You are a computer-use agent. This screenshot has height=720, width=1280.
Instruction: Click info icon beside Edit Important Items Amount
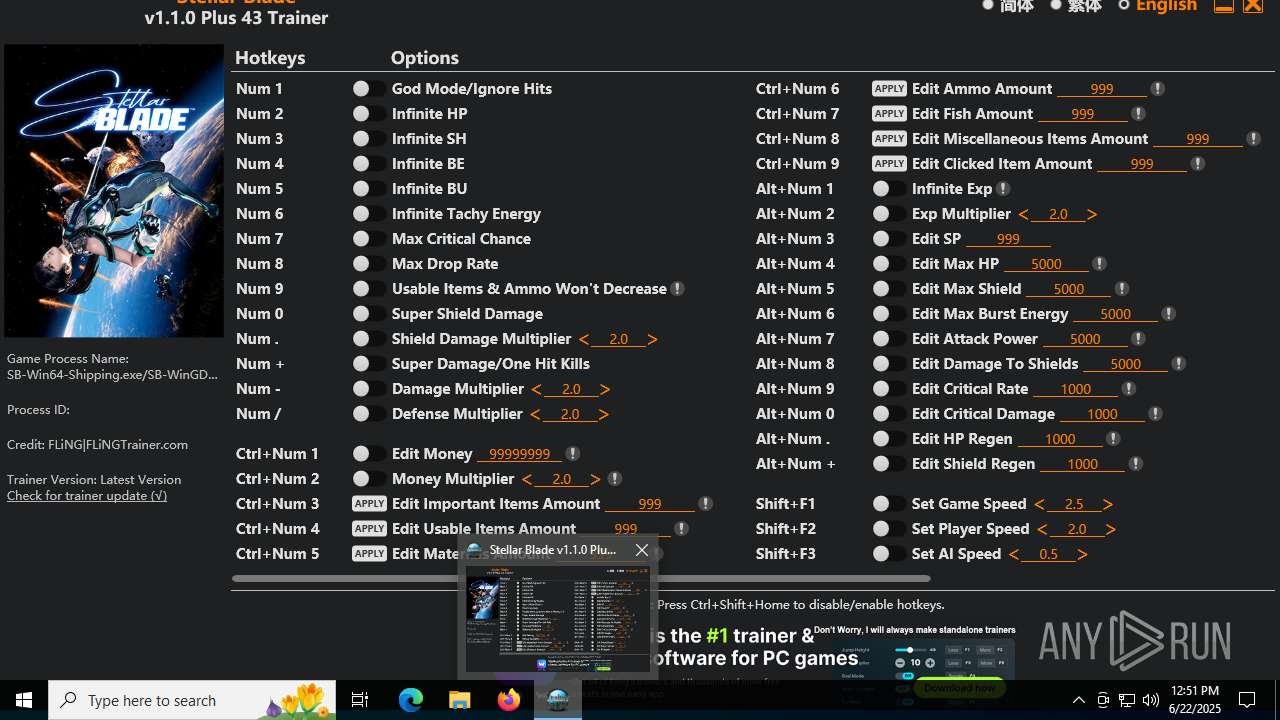click(705, 504)
